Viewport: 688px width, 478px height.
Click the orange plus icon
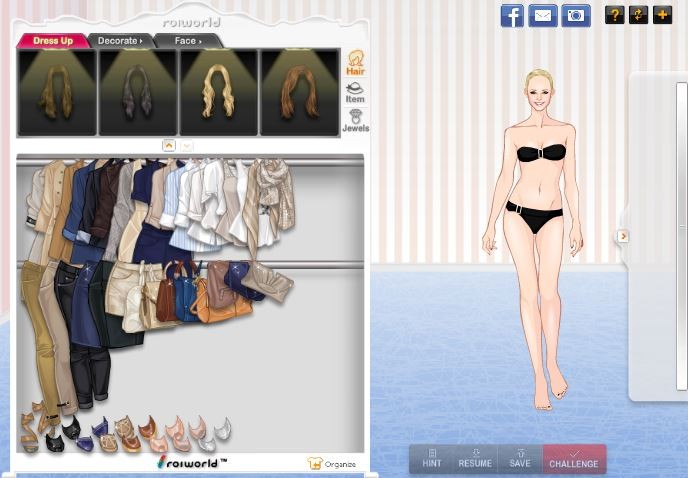[662, 15]
